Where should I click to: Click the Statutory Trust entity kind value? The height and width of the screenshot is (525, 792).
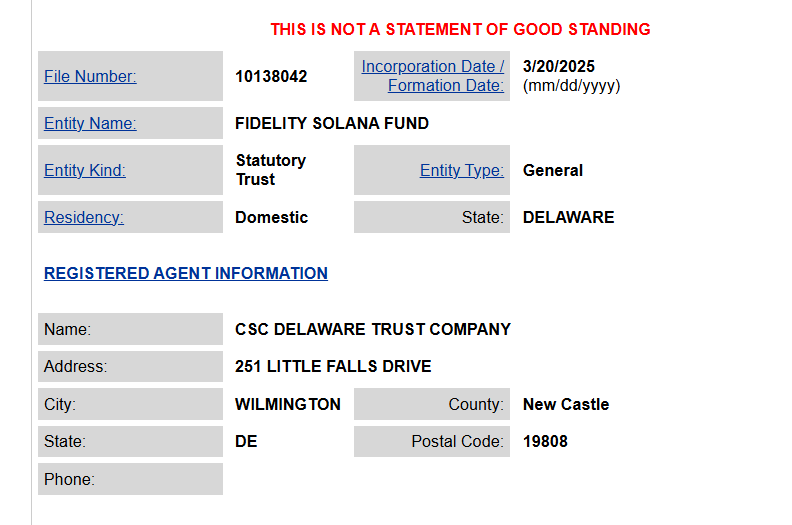click(x=270, y=170)
